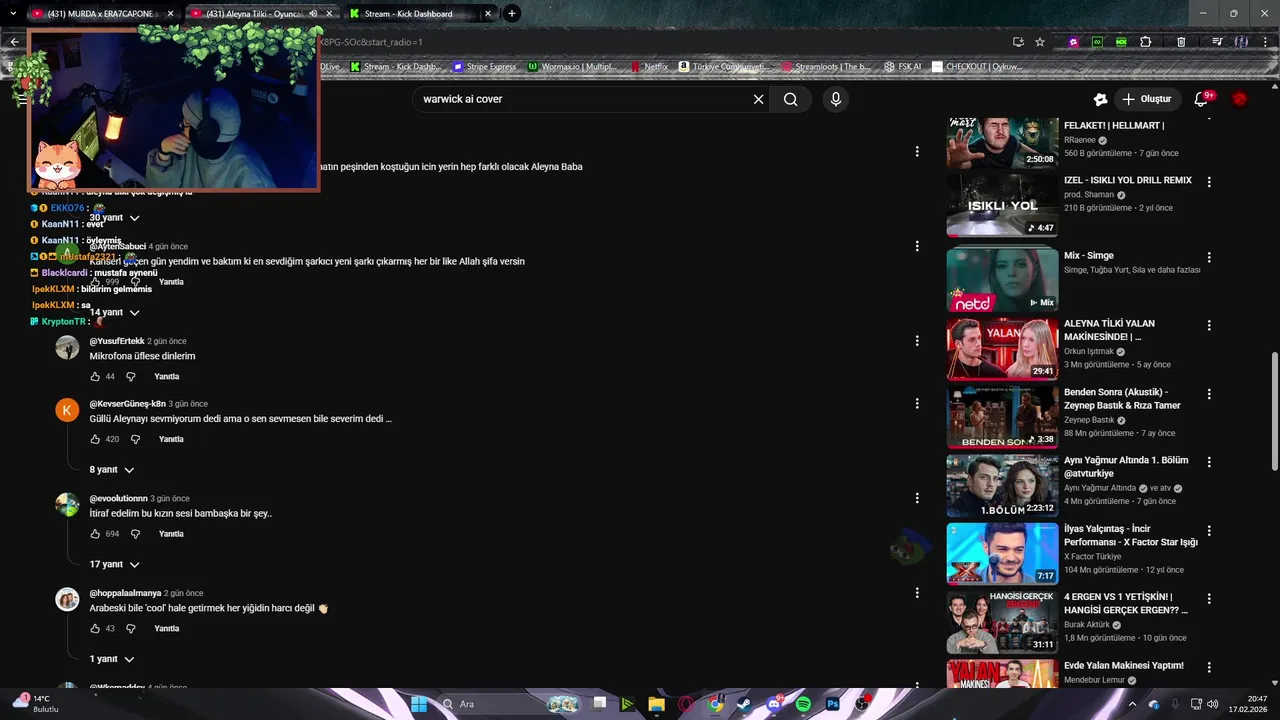Open the ALEYNA TİLKİ YALAN MAKİNESİNDE thumbnail

point(1002,349)
